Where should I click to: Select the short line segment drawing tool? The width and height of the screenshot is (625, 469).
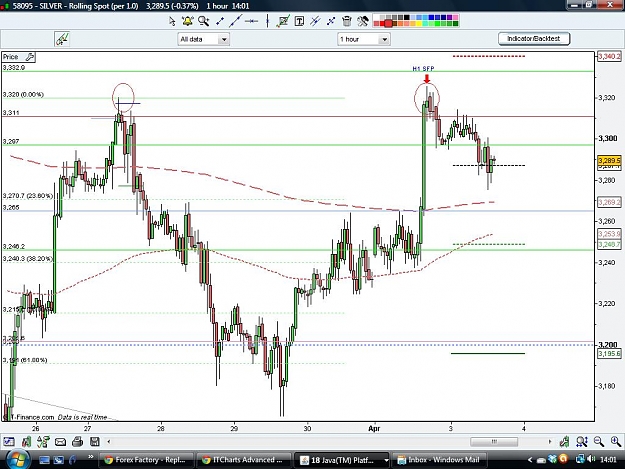(220, 21)
